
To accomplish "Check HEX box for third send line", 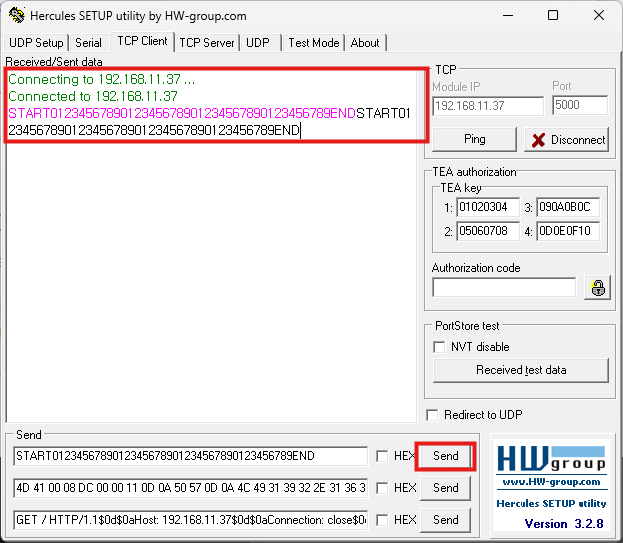I will tap(382, 520).
